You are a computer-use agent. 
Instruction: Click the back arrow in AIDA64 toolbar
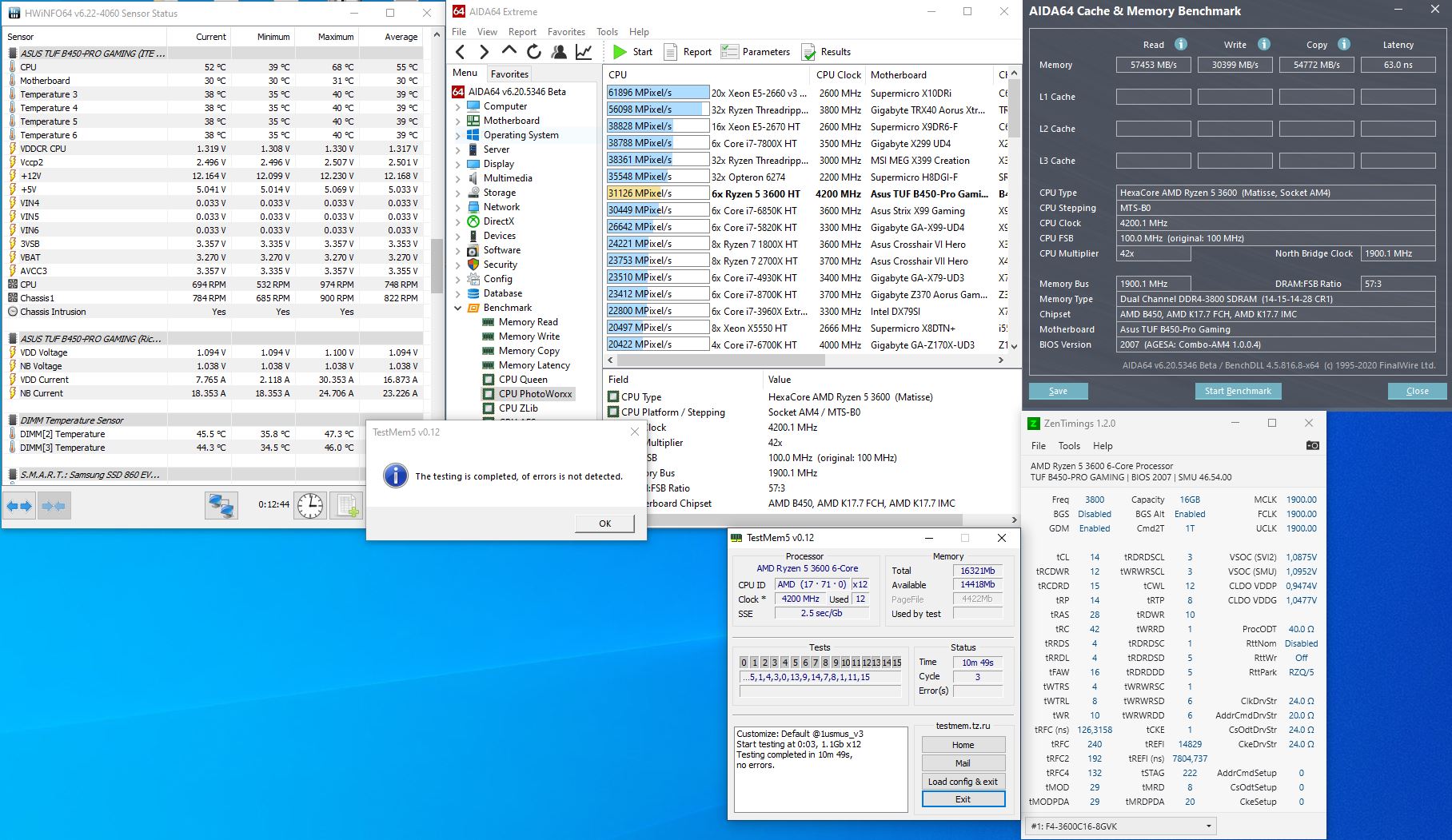(x=461, y=52)
